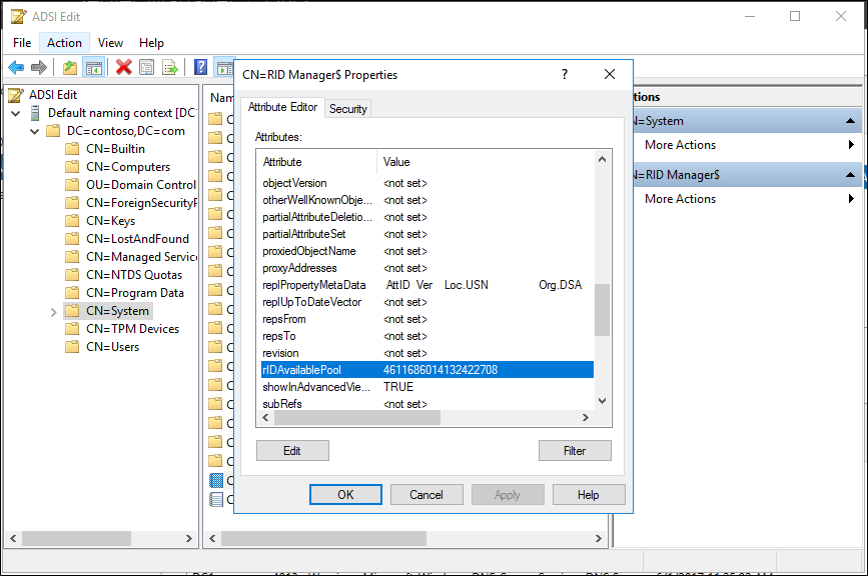This screenshot has height=576, width=868.
Task: Select the replPropertyMetaData attribute row
Action: tap(427, 285)
